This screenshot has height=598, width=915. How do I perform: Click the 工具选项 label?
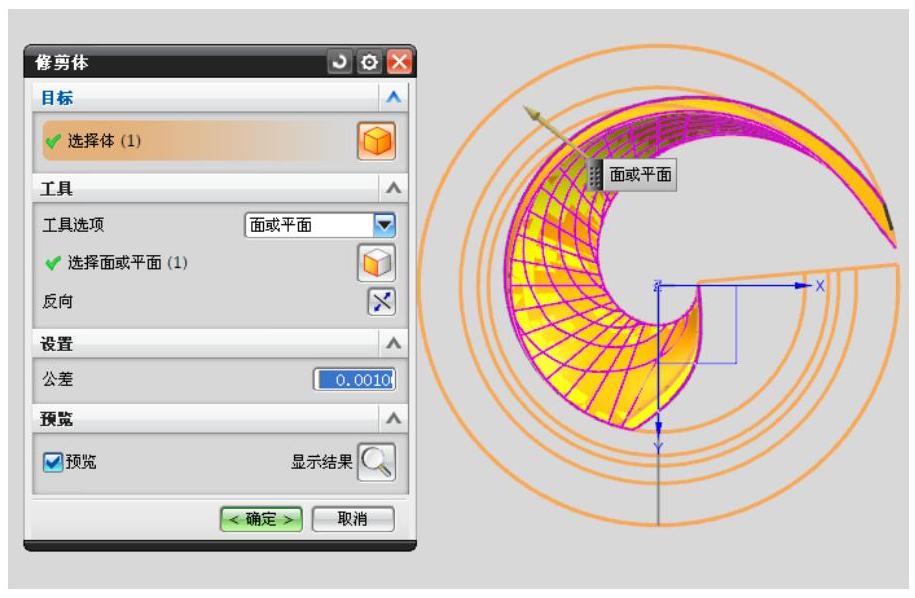pyautogui.click(x=73, y=225)
